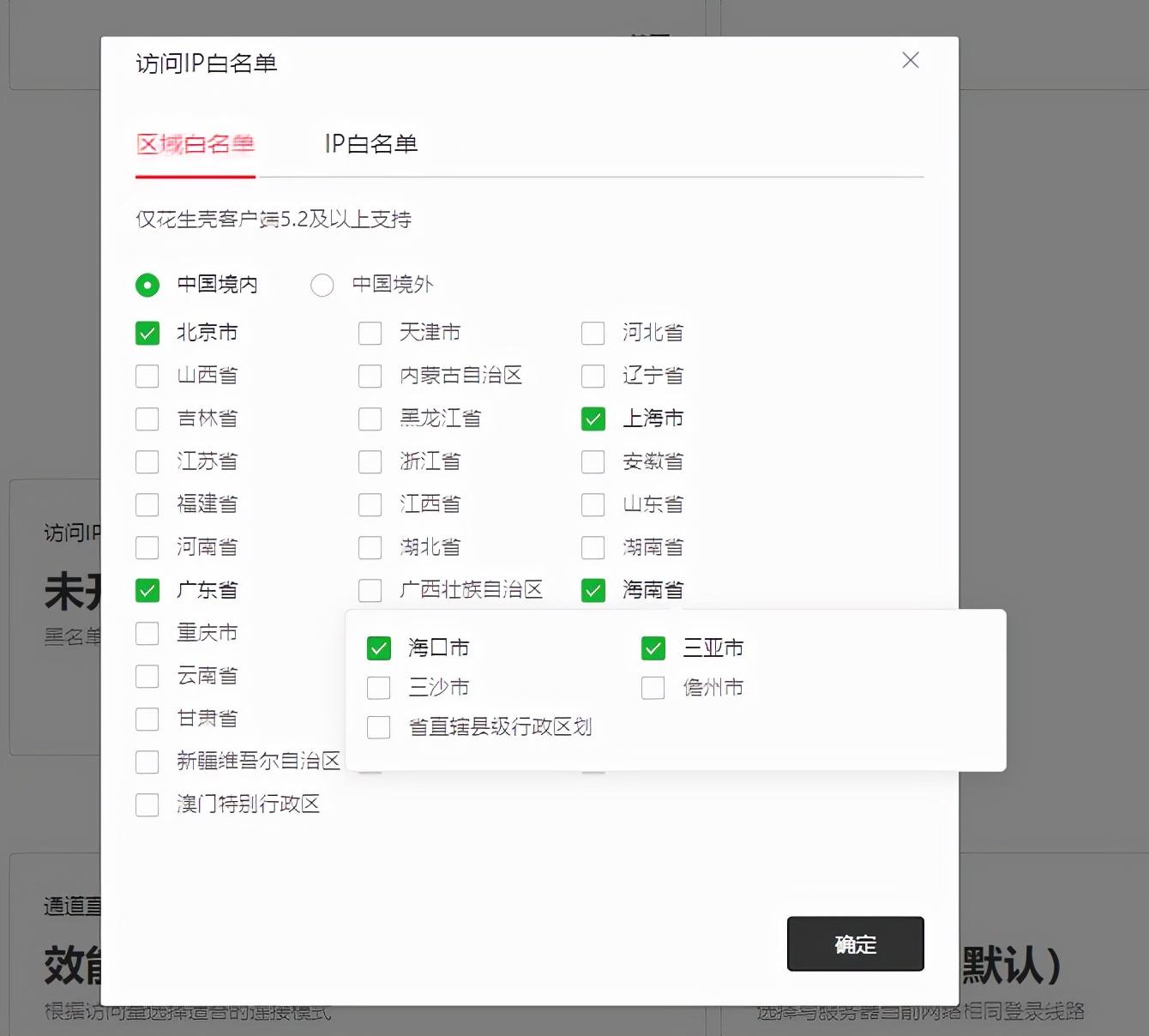Uncheck the 三亚市 checkbox
Image resolution: width=1149 pixels, height=1036 pixels.
point(653,648)
